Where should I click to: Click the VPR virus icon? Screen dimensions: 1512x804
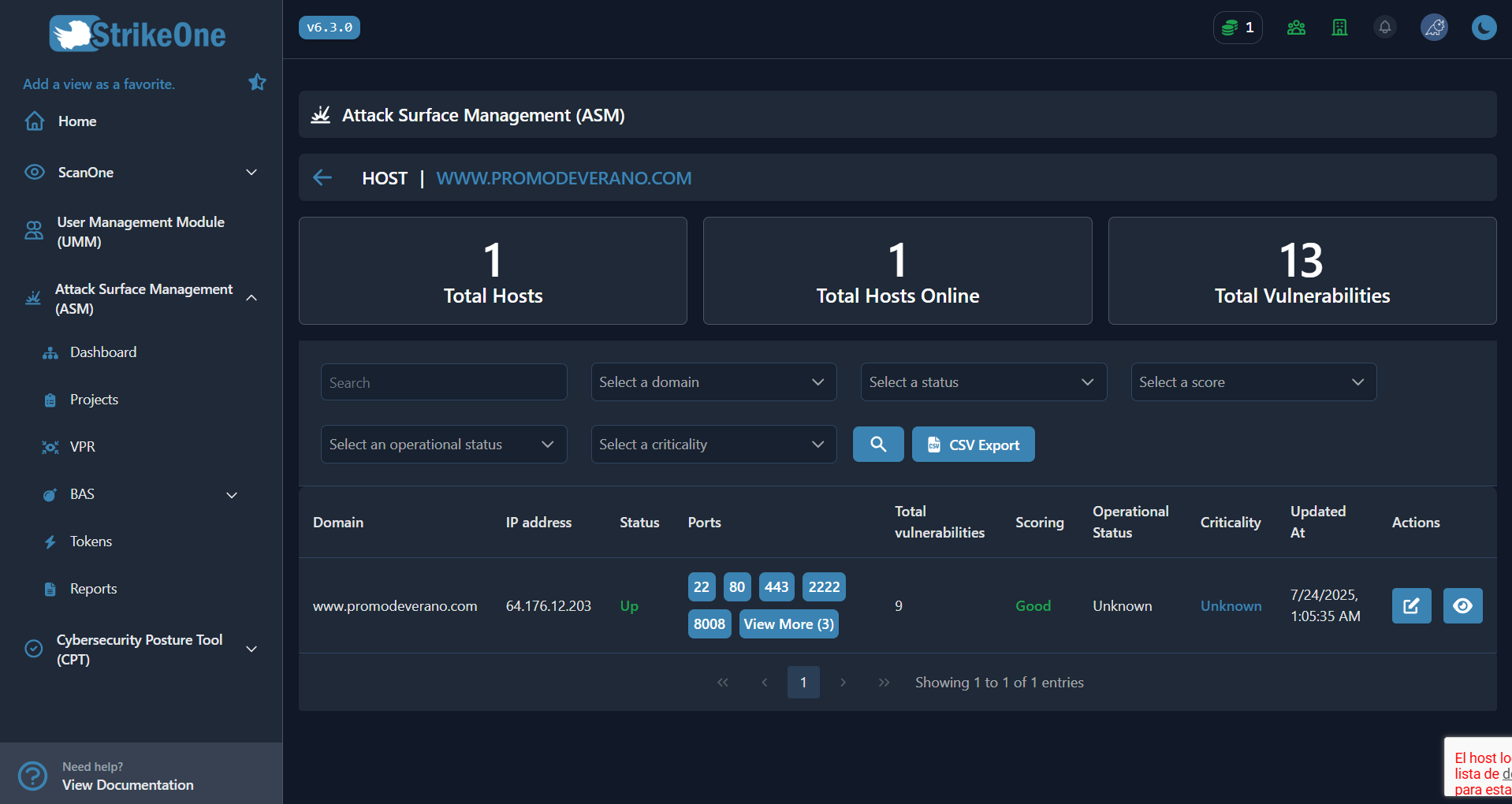point(50,448)
